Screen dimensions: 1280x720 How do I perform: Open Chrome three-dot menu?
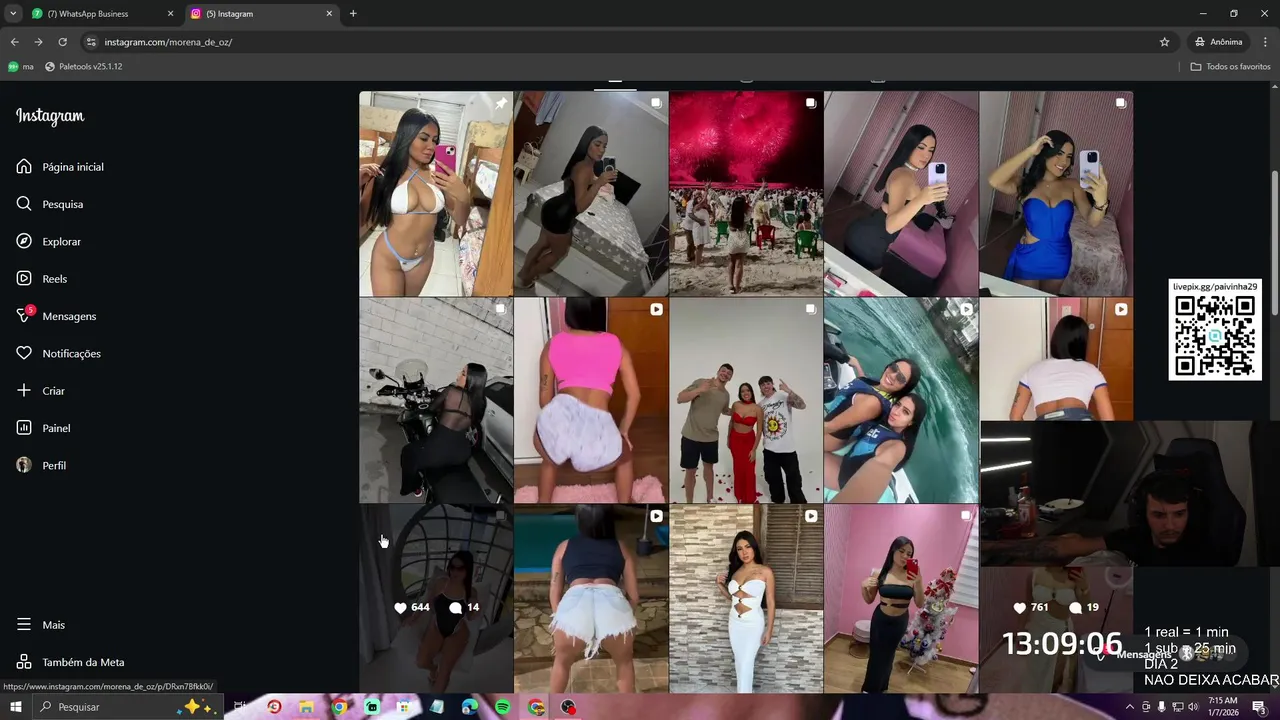[1266, 42]
